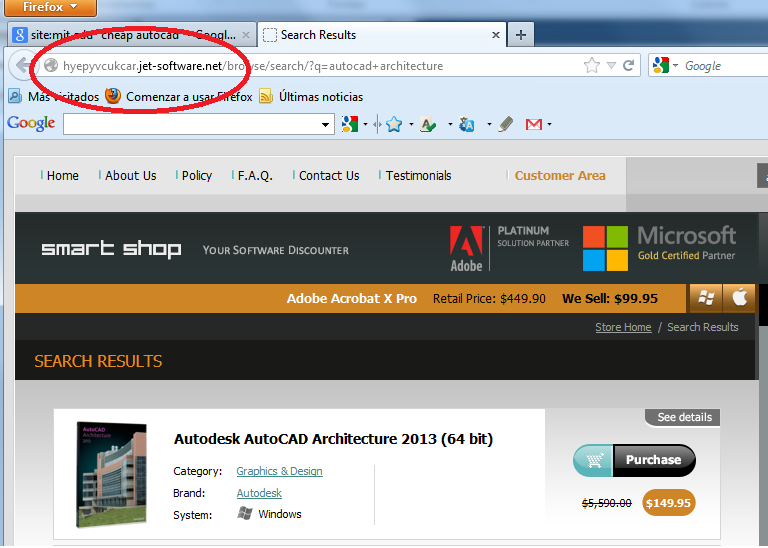Click the spell check icon in Google Toolbar
The height and width of the screenshot is (548, 768).
428,124
